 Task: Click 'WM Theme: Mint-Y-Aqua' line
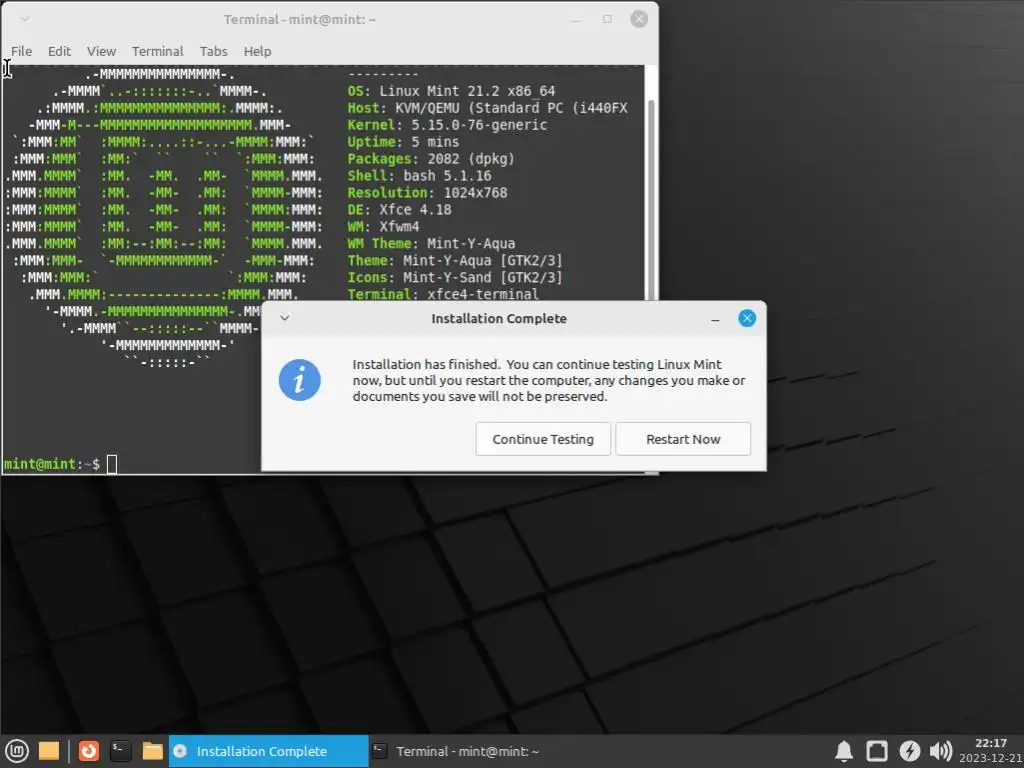point(431,244)
